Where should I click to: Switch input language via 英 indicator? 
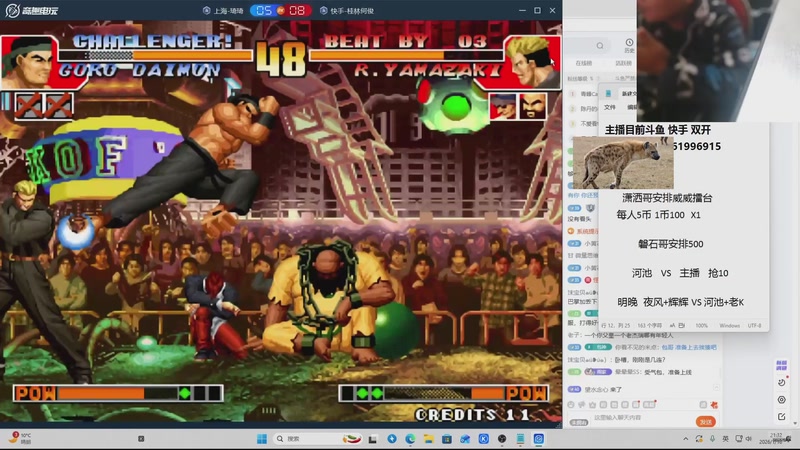point(726,439)
